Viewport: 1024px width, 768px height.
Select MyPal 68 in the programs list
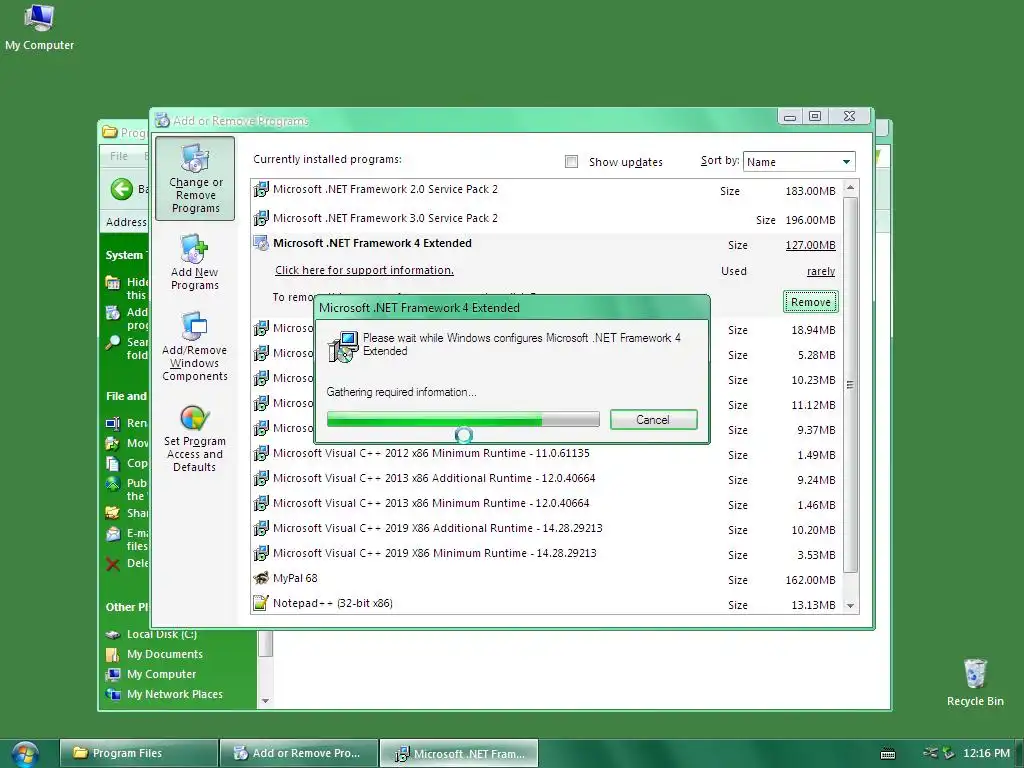point(546,579)
